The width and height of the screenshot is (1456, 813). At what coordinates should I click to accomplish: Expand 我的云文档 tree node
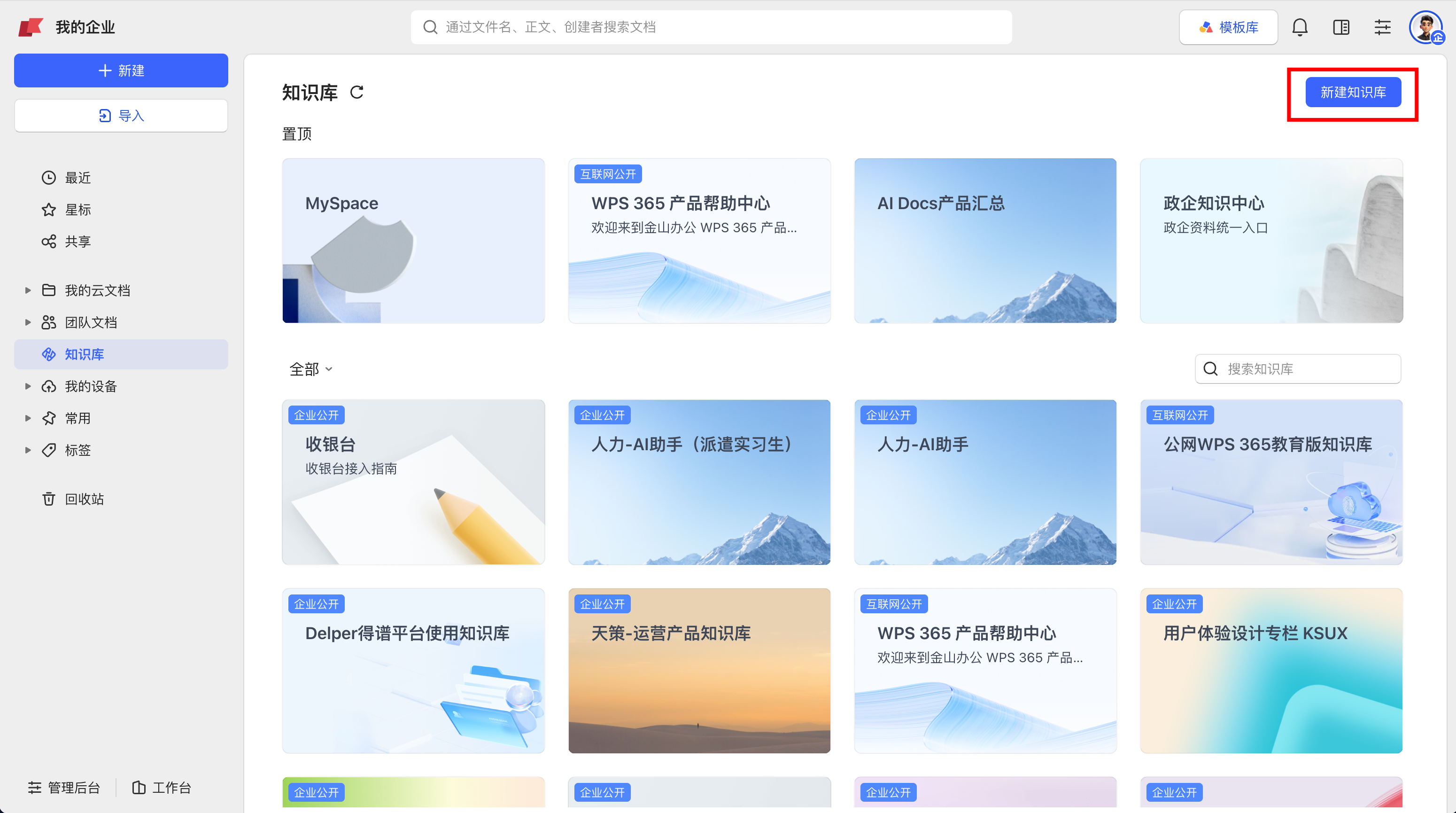28,290
